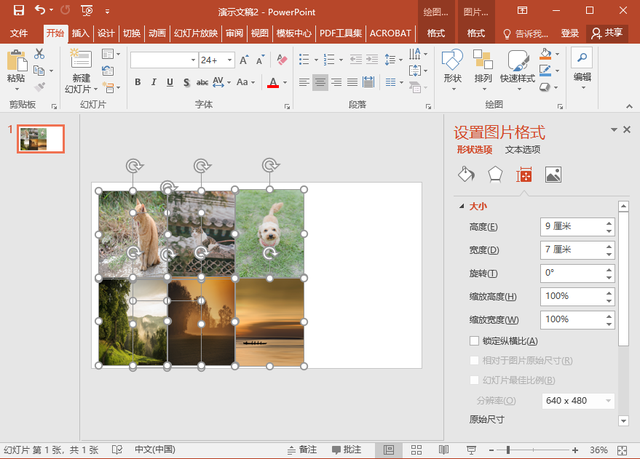Viewport: 640px width, 459px height.
Task: Open the Picture icon tab in format pane
Action: [552, 174]
